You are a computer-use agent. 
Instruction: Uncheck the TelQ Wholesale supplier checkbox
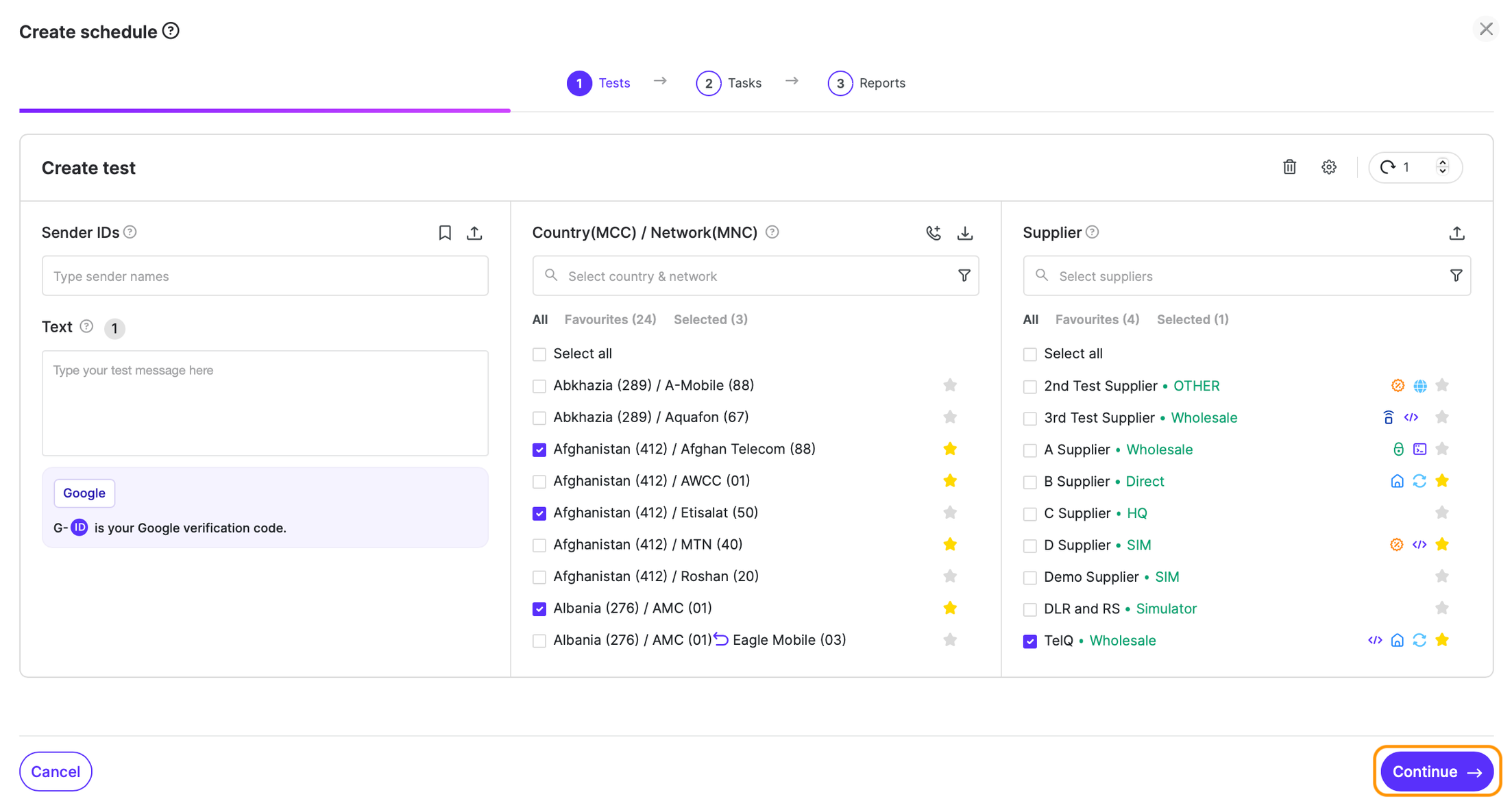(x=1029, y=641)
